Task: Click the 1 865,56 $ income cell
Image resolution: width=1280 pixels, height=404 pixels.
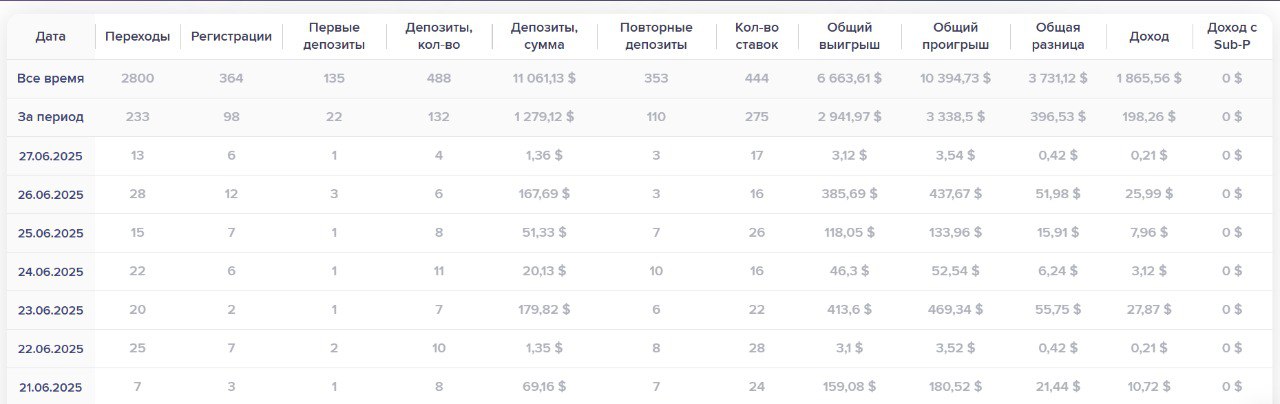Action: tap(1149, 78)
